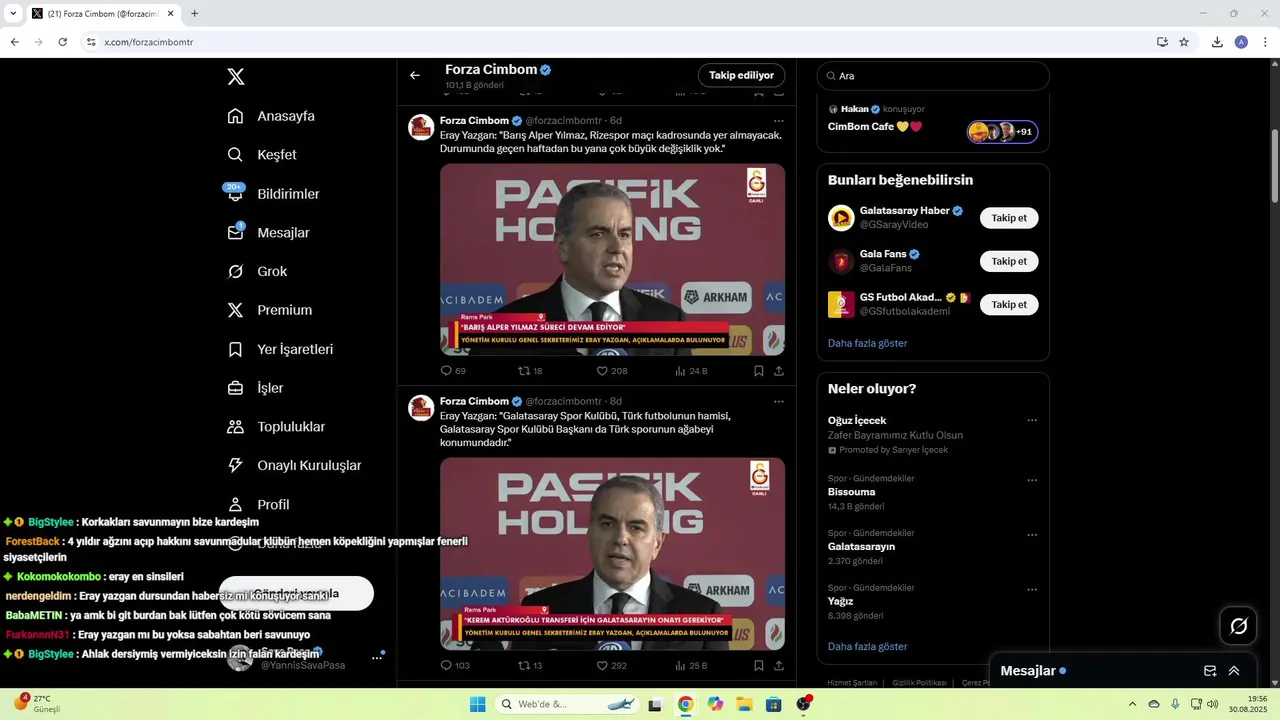Open options for Galatasarayın trend

point(1032,535)
